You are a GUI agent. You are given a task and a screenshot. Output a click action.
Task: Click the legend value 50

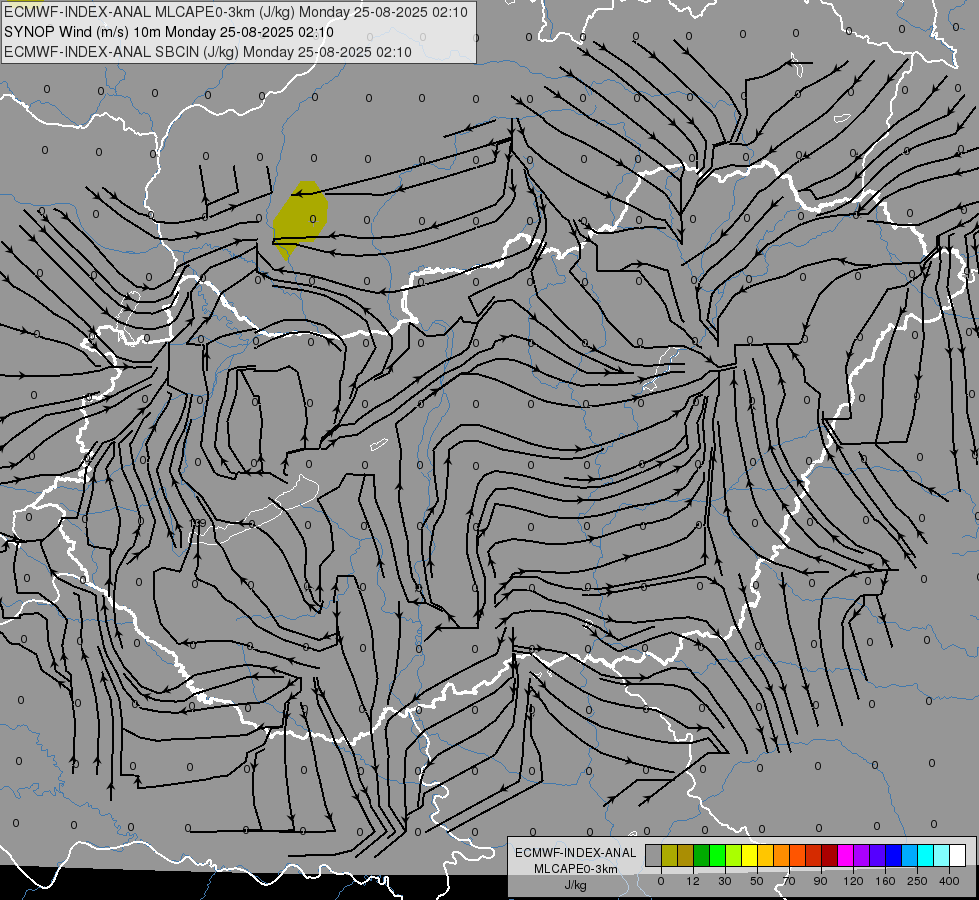757,881
